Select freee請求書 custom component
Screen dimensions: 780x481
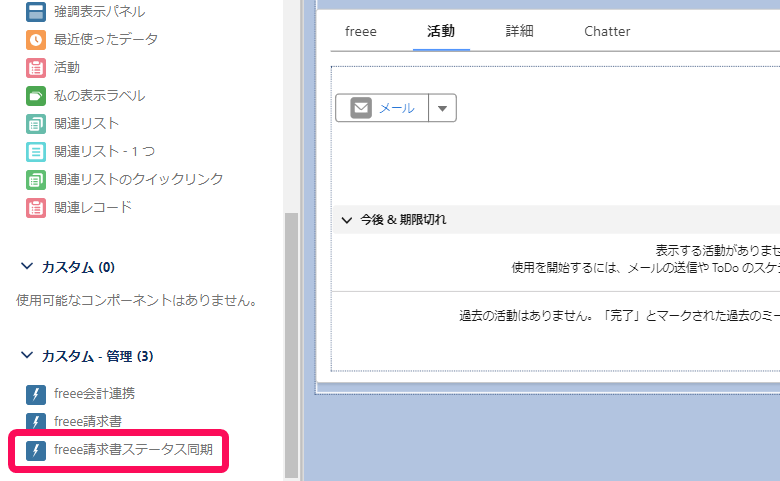pyautogui.click(x=88, y=421)
